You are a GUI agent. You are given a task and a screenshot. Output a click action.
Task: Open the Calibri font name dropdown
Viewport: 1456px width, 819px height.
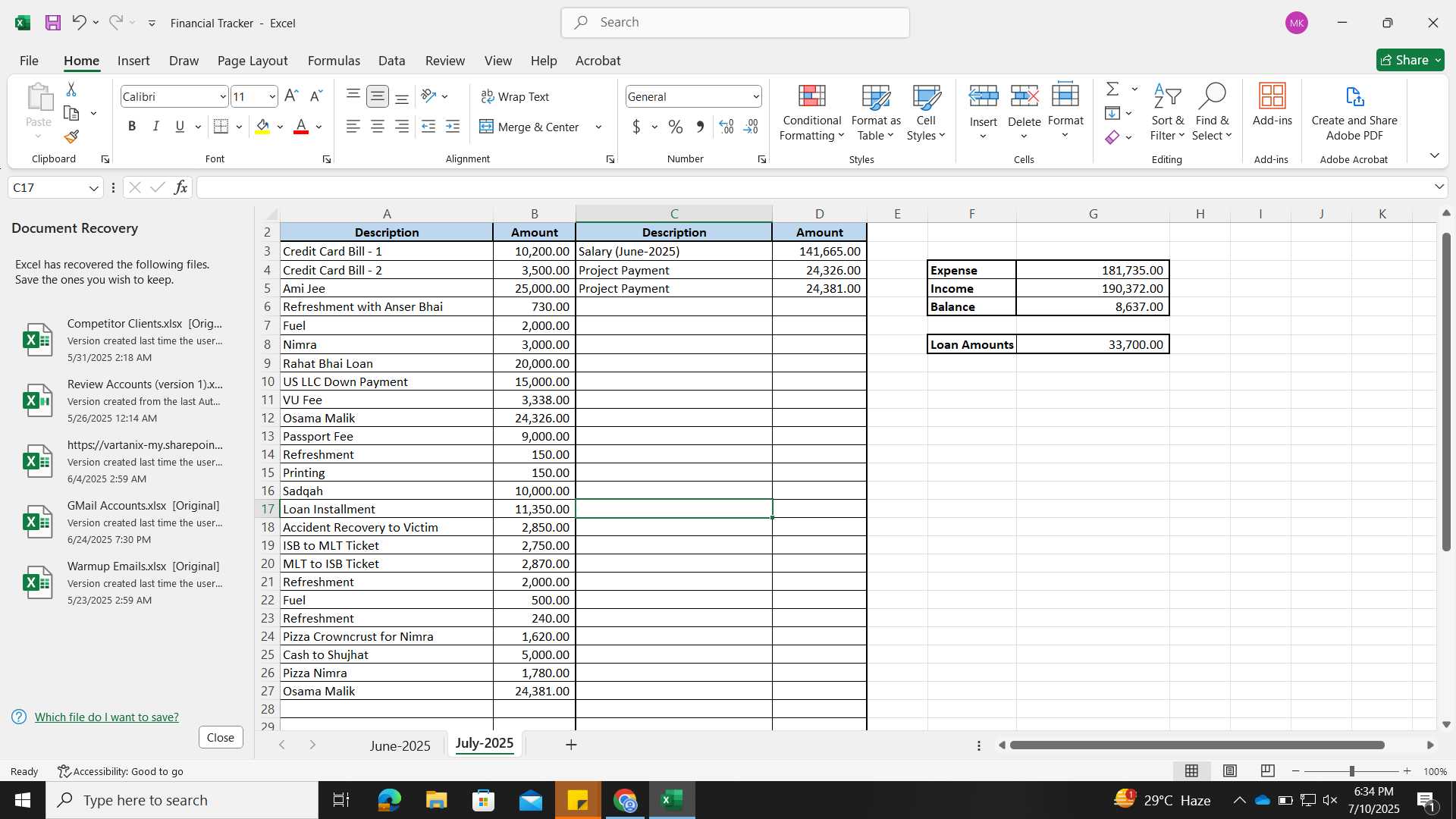coord(222,96)
